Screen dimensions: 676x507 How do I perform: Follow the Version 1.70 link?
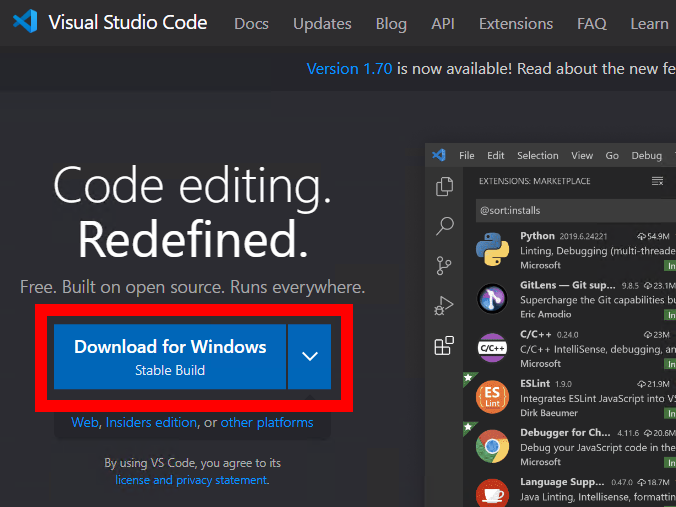tap(349, 69)
